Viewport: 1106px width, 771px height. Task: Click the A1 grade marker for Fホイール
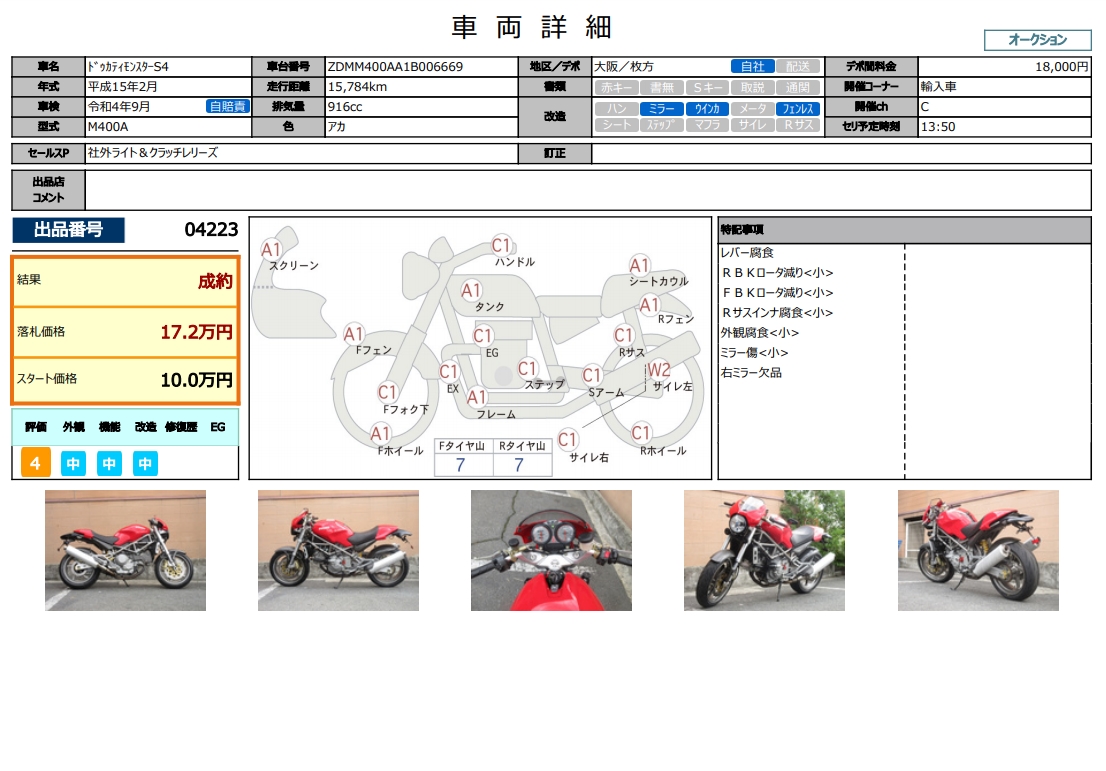point(380,433)
